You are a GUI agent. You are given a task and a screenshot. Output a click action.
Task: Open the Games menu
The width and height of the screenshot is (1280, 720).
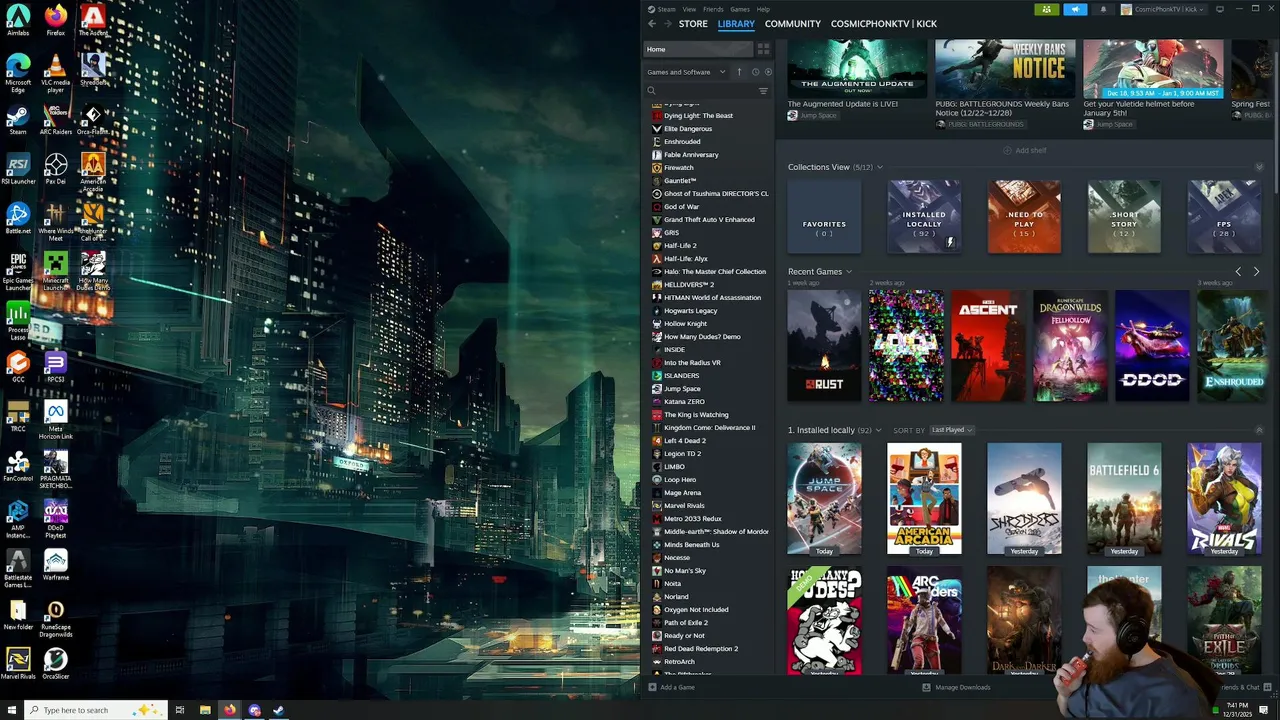[x=740, y=9]
